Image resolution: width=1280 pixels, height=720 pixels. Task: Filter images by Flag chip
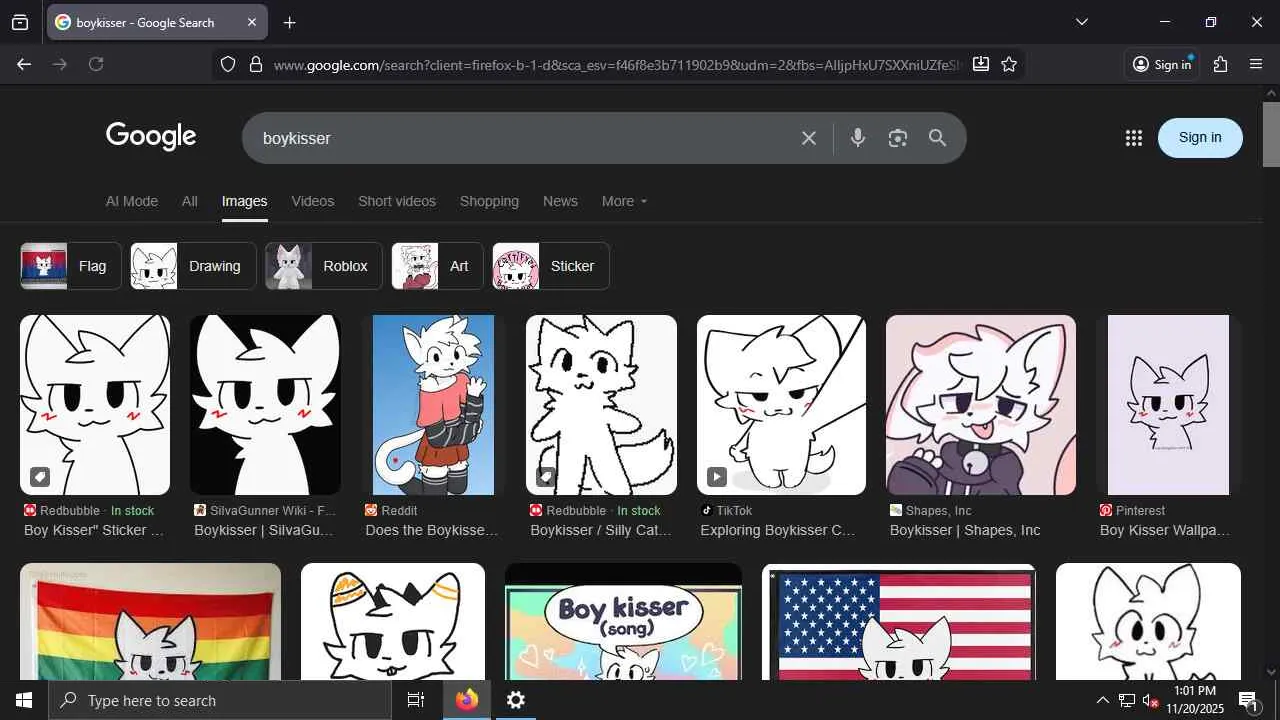[71, 266]
